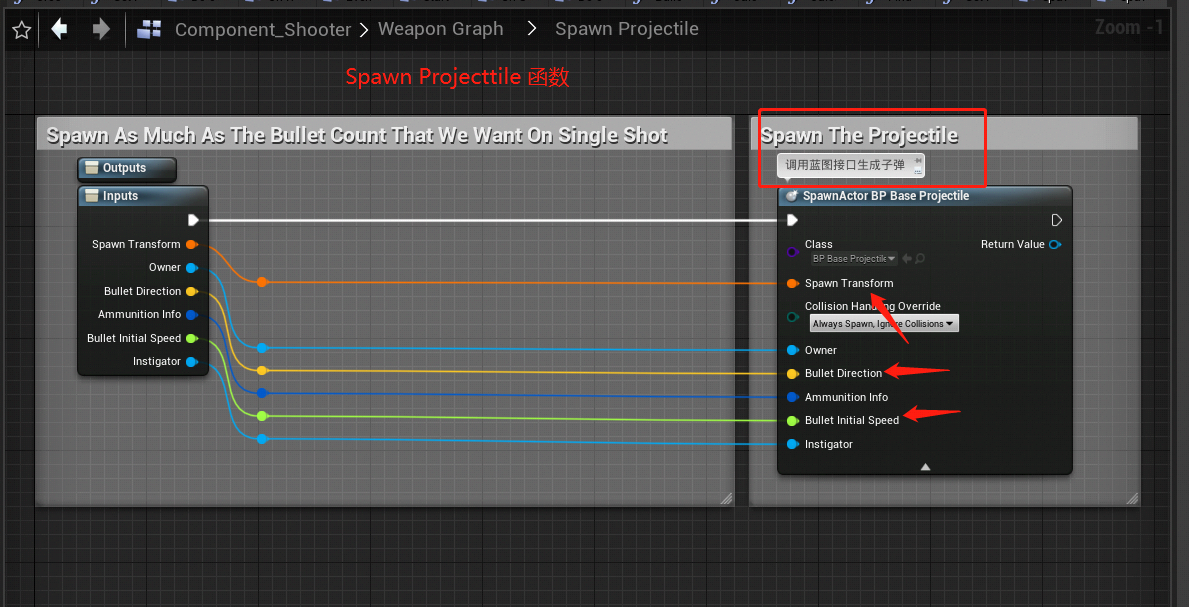Click the orange Spawn Transform wire connection point
The height and width of the screenshot is (607, 1189).
coord(261,282)
